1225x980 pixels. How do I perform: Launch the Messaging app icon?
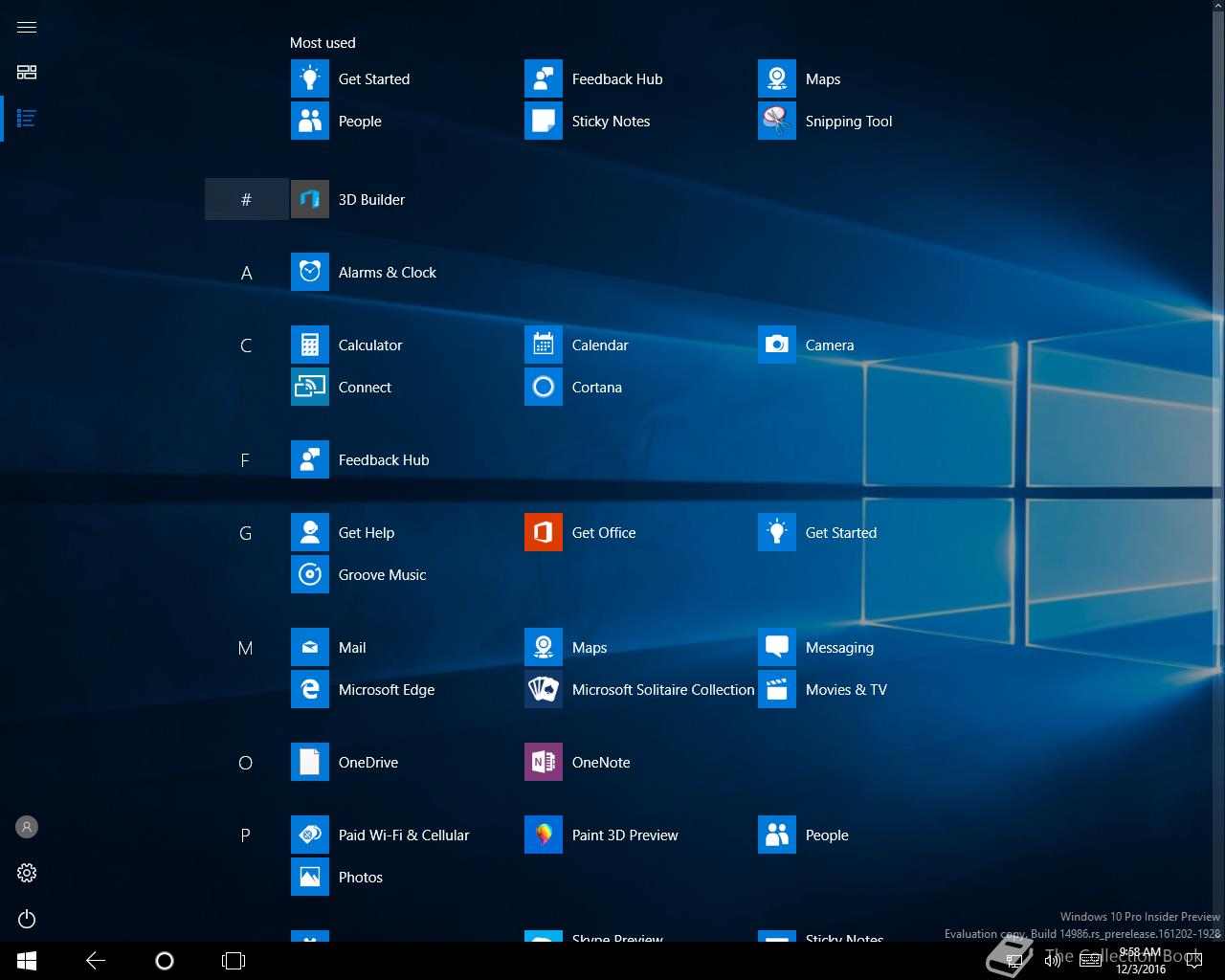point(777,647)
